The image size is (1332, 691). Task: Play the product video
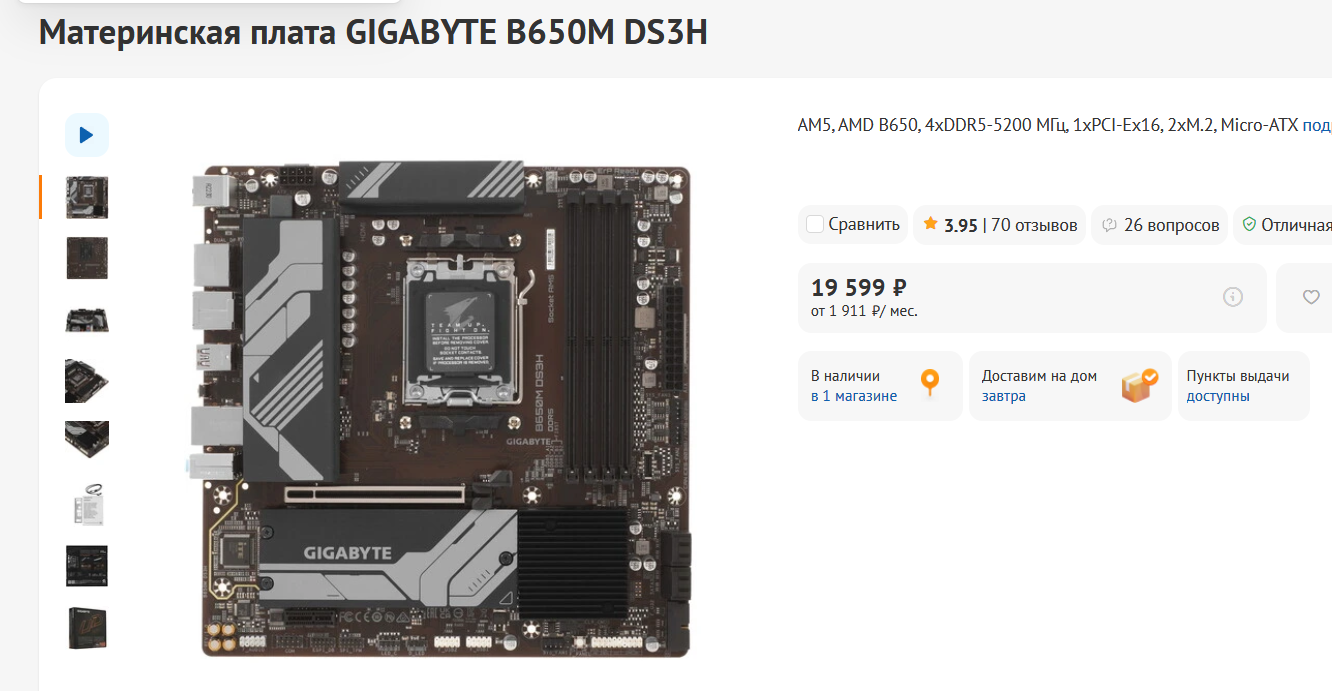pyautogui.click(x=86, y=135)
